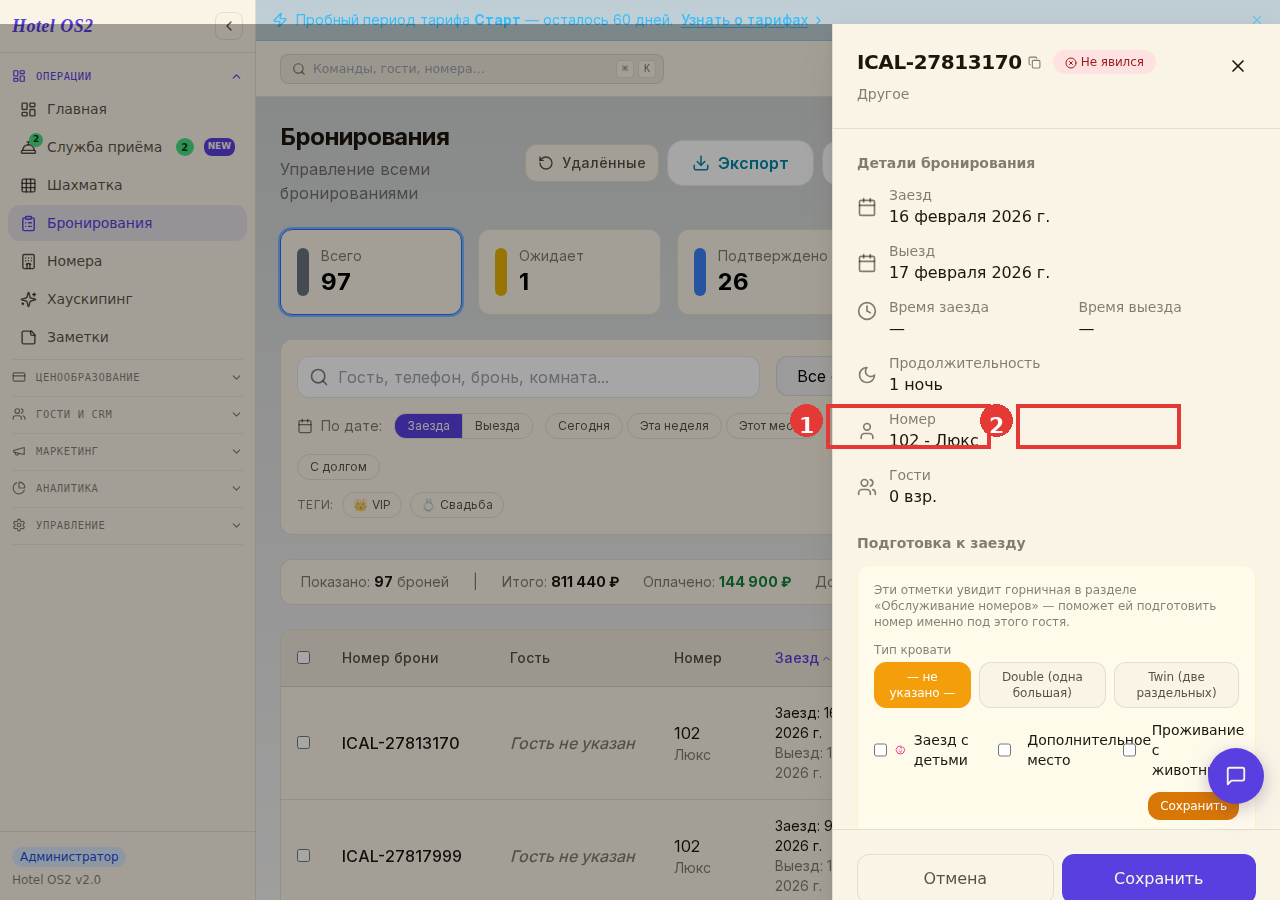Switch date filter to Выезда

(x=497, y=426)
